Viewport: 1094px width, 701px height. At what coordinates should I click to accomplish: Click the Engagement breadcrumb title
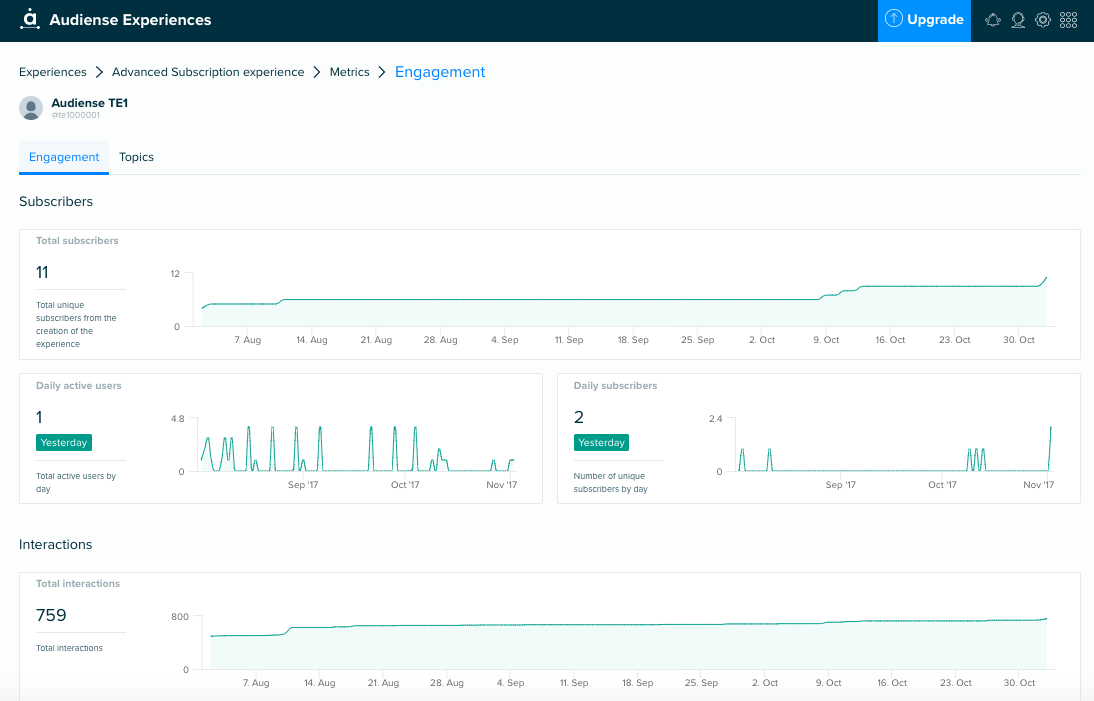[x=440, y=72]
